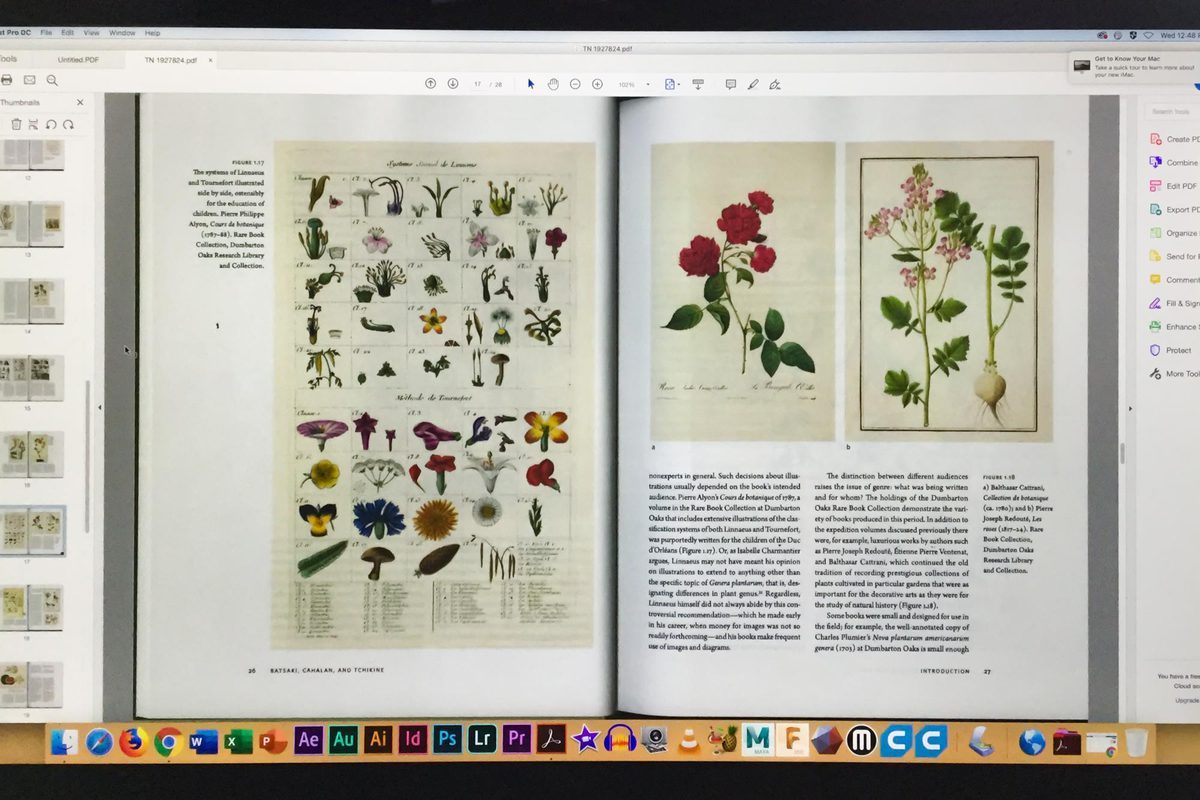Open the Create PDF tool
This screenshot has width=1200, height=800.
pyautogui.click(x=1174, y=139)
